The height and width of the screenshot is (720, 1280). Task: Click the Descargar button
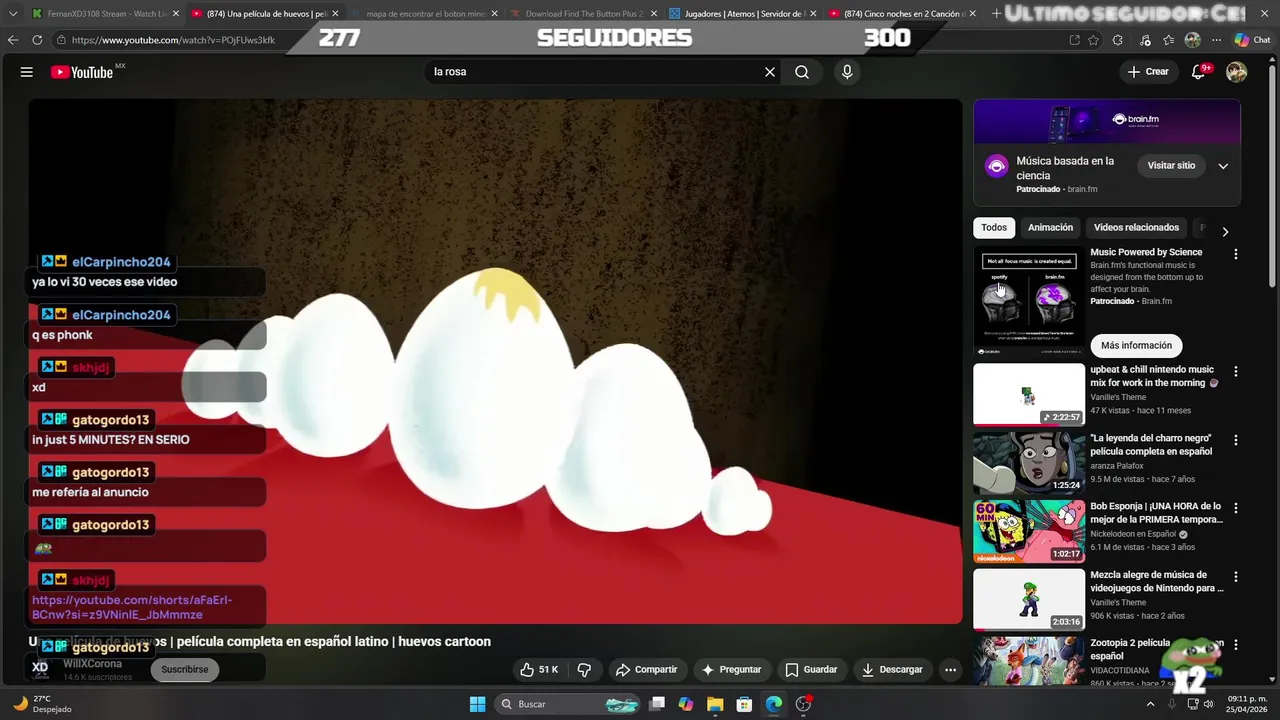(x=892, y=669)
